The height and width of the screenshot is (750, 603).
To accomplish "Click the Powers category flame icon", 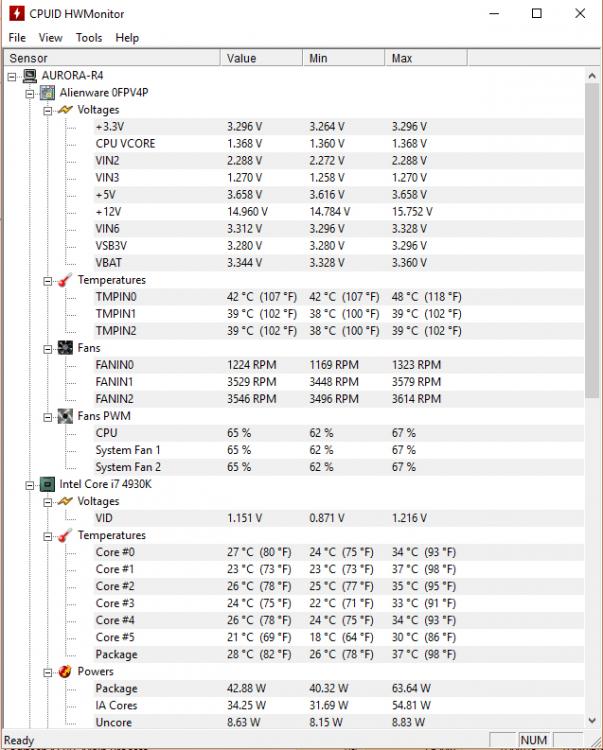I will click(65, 671).
